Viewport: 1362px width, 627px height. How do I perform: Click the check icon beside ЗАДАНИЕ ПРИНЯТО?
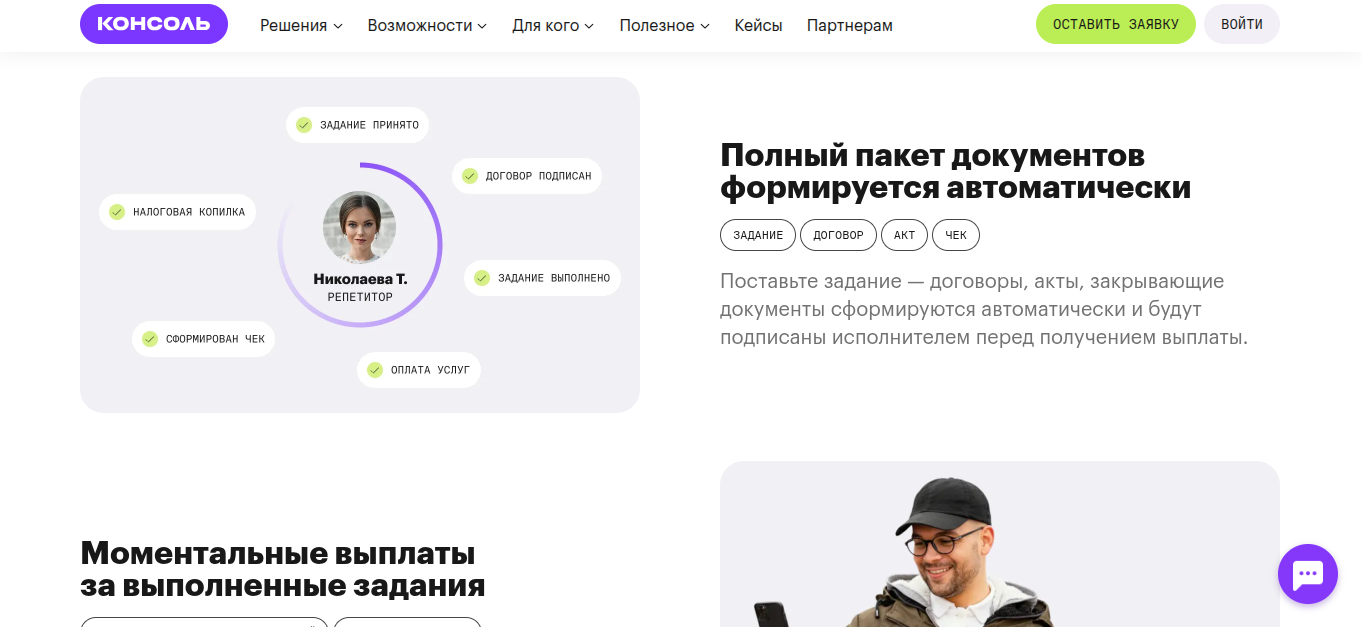click(304, 125)
